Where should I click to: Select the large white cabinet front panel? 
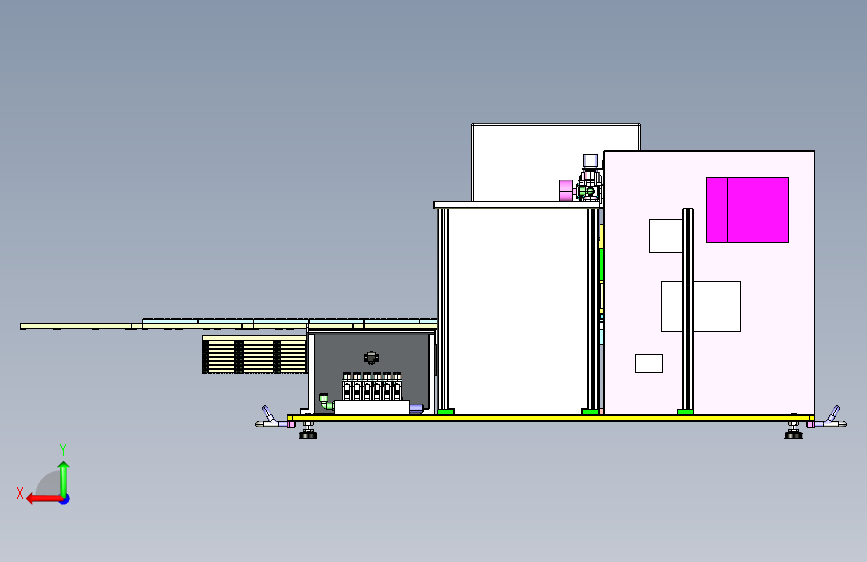coord(518,311)
